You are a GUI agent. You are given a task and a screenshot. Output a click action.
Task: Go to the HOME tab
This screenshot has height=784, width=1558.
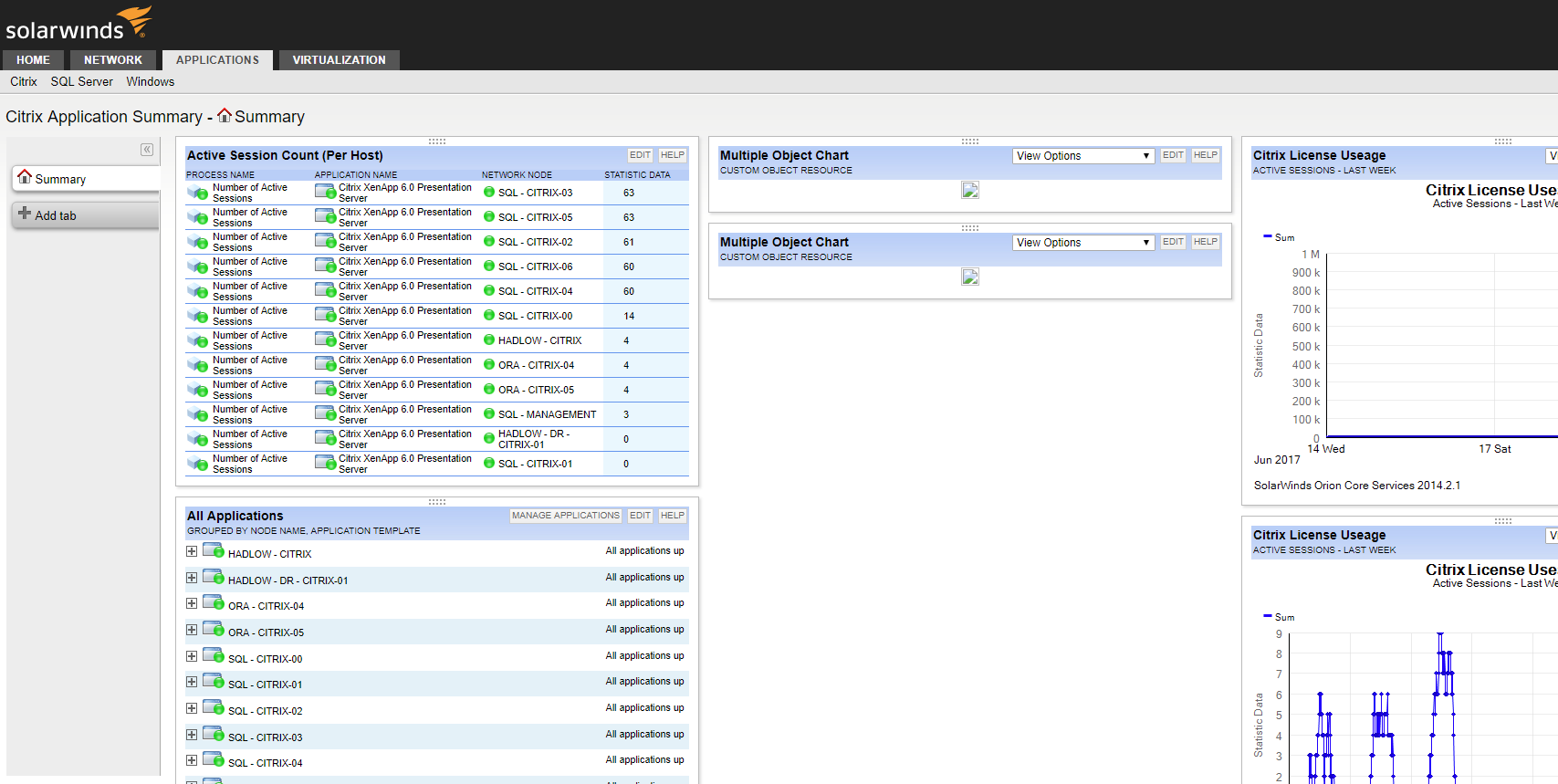coord(33,60)
